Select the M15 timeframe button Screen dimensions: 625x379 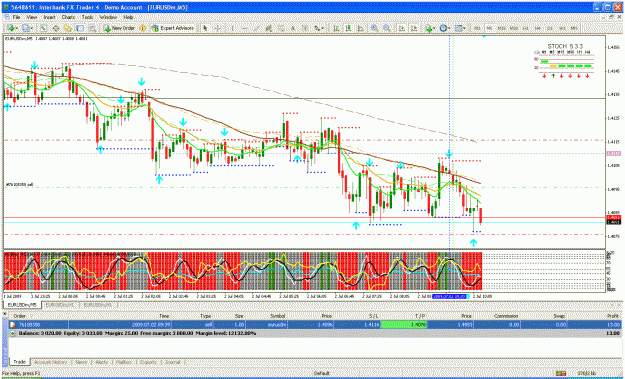coord(501,28)
